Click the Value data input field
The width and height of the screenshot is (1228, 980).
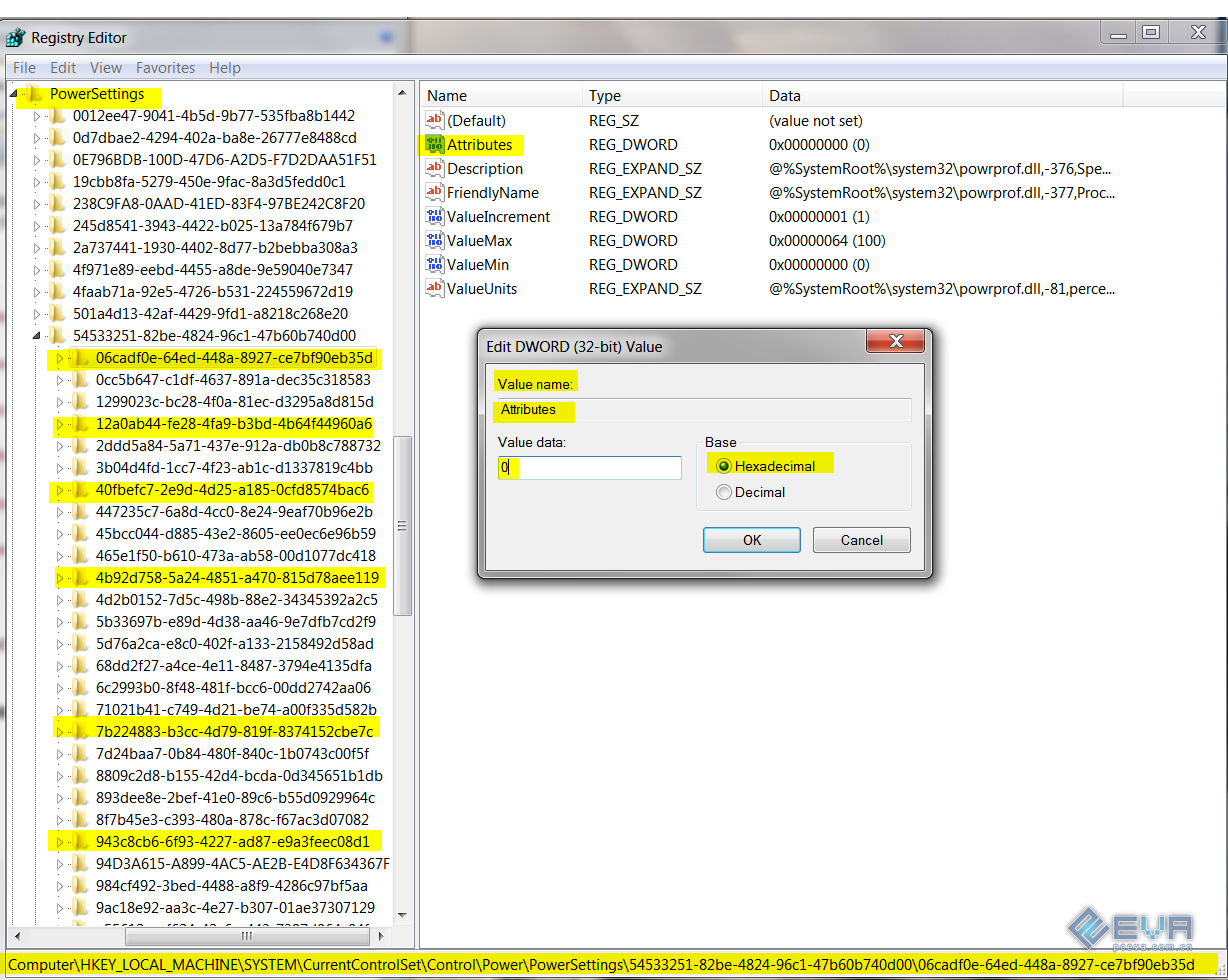tap(590, 468)
